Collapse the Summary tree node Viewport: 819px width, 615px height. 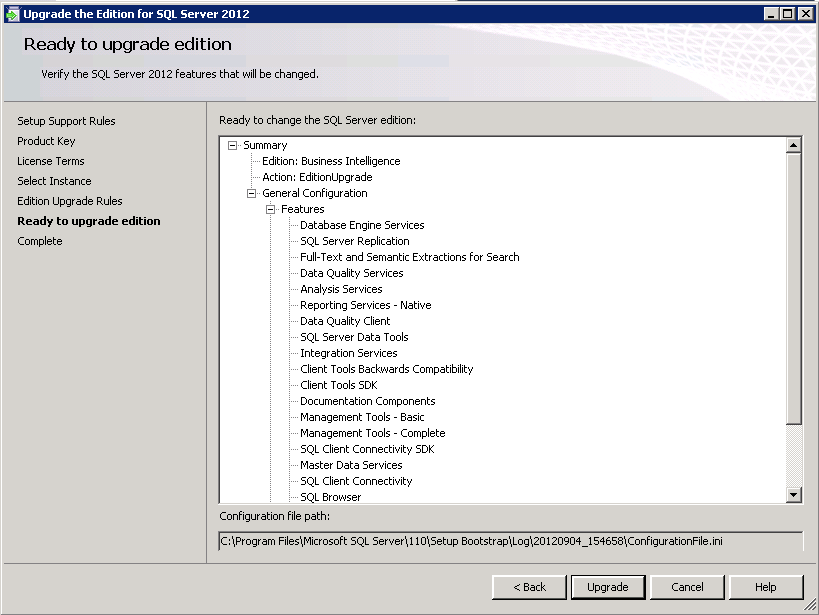click(x=232, y=146)
